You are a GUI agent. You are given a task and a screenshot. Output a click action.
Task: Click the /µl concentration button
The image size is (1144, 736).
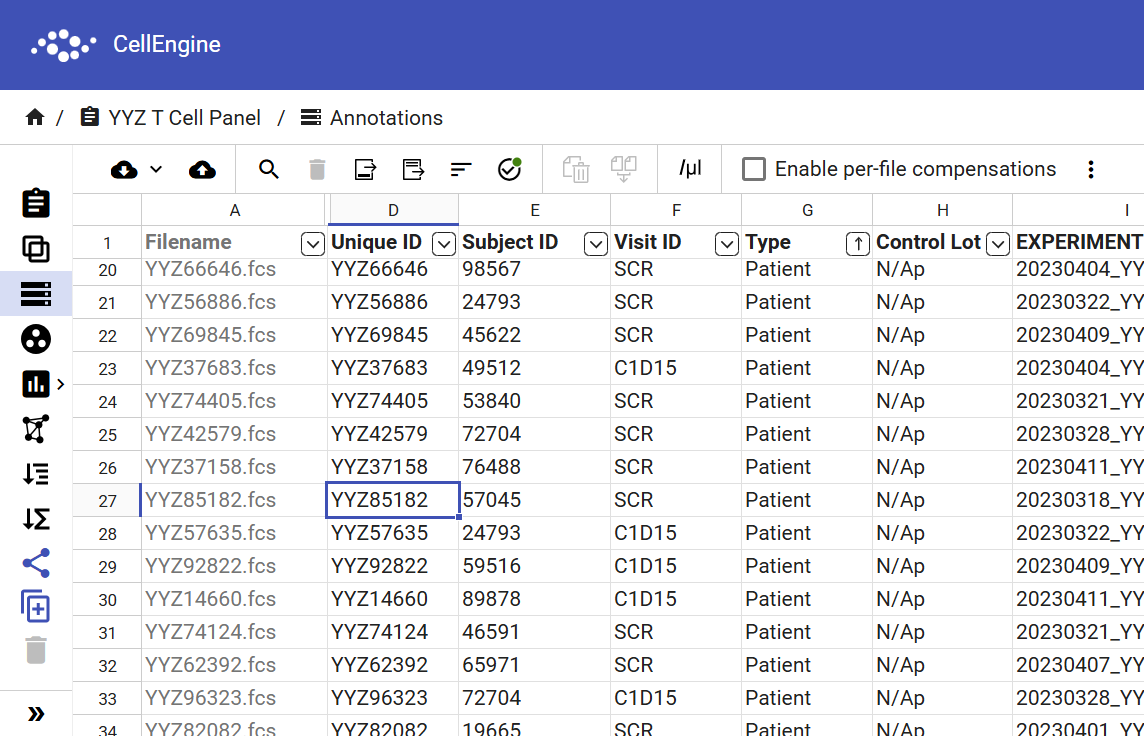[x=689, y=168]
